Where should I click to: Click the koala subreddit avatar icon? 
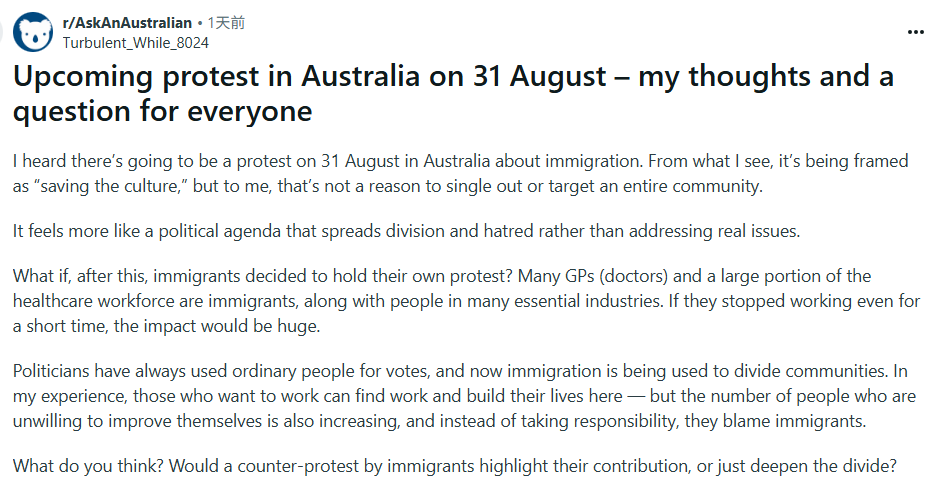coord(35,32)
